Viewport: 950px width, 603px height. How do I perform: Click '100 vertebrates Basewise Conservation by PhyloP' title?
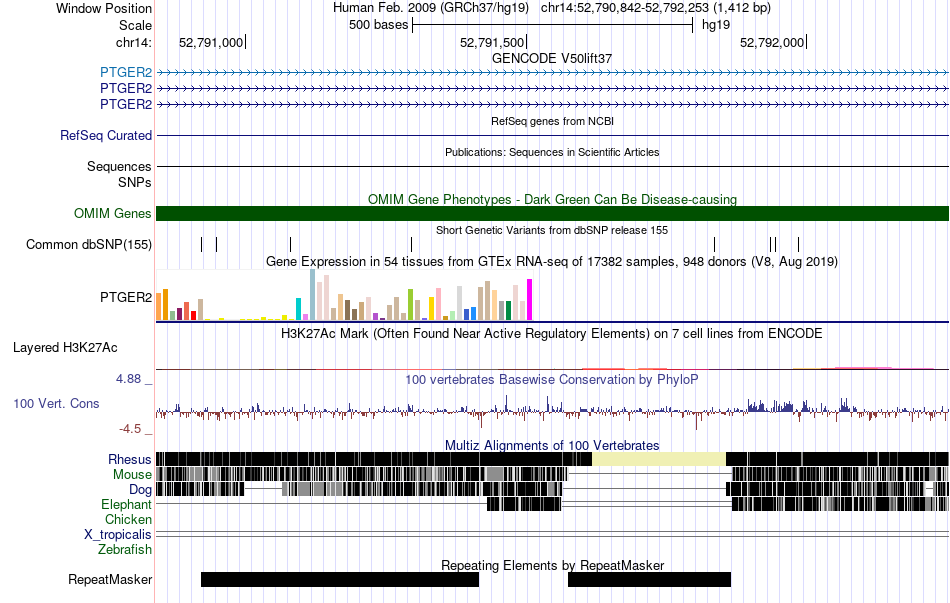(x=552, y=379)
